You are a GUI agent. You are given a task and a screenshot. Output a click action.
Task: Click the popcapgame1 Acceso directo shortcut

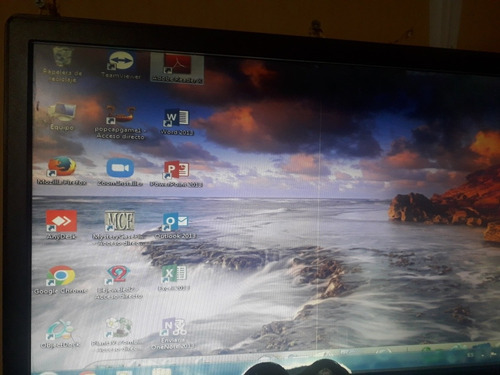coord(120,123)
